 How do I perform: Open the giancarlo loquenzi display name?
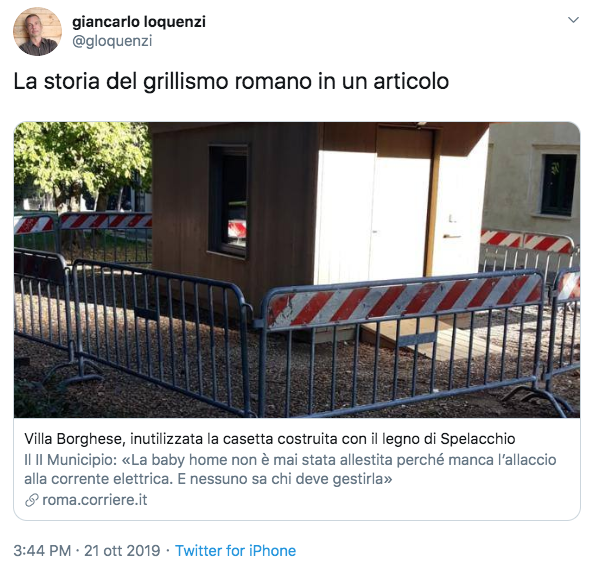(x=139, y=22)
